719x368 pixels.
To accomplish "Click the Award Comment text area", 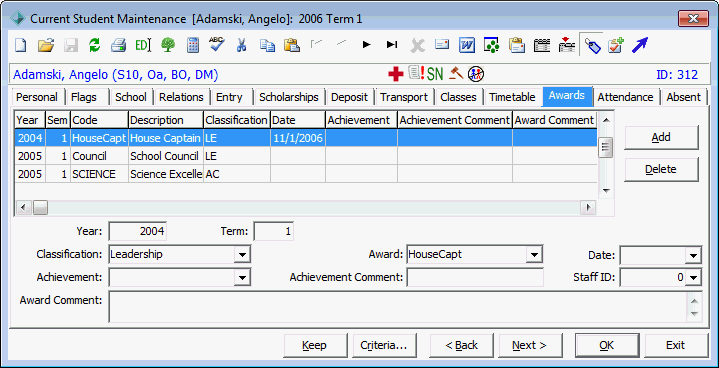I will [398, 307].
